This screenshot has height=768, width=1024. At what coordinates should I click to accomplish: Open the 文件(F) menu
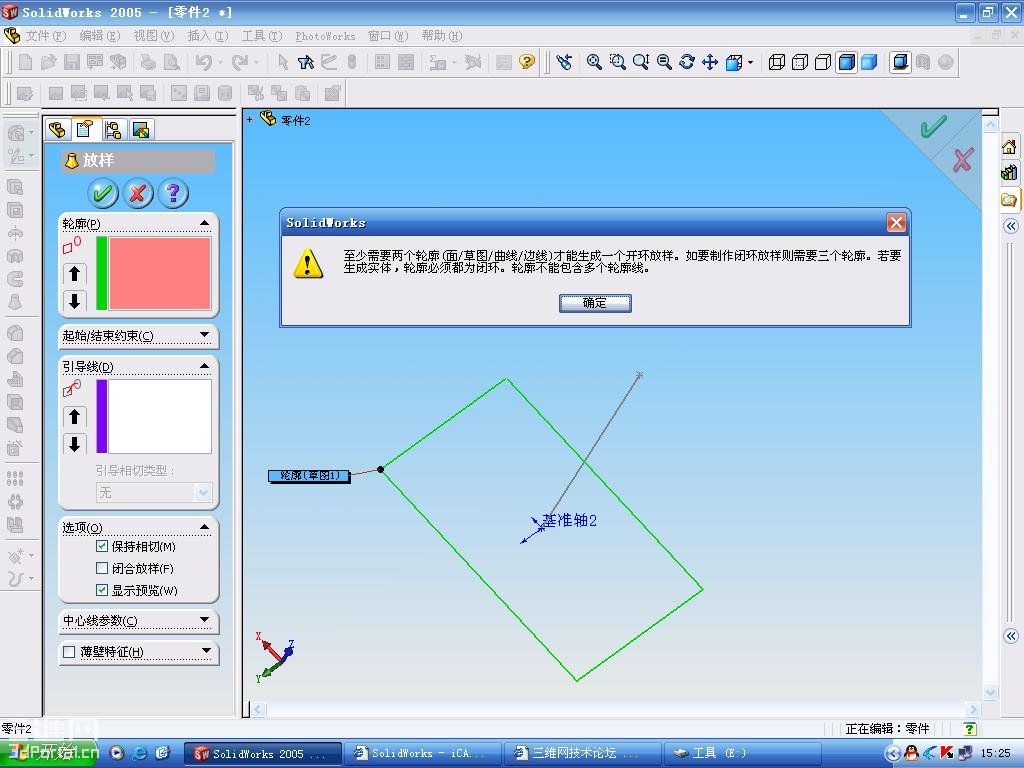tap(46, 36)
